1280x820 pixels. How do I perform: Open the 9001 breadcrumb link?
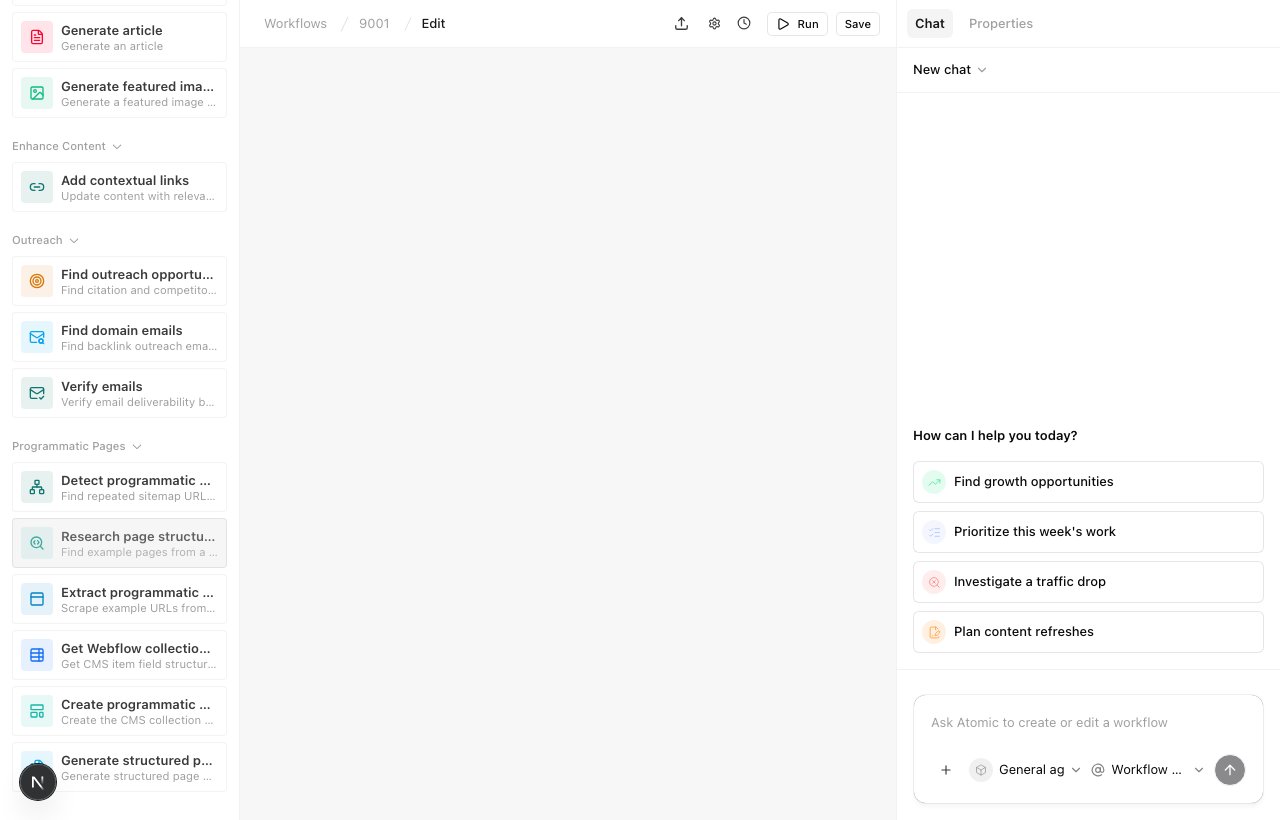tap(374, 24)
